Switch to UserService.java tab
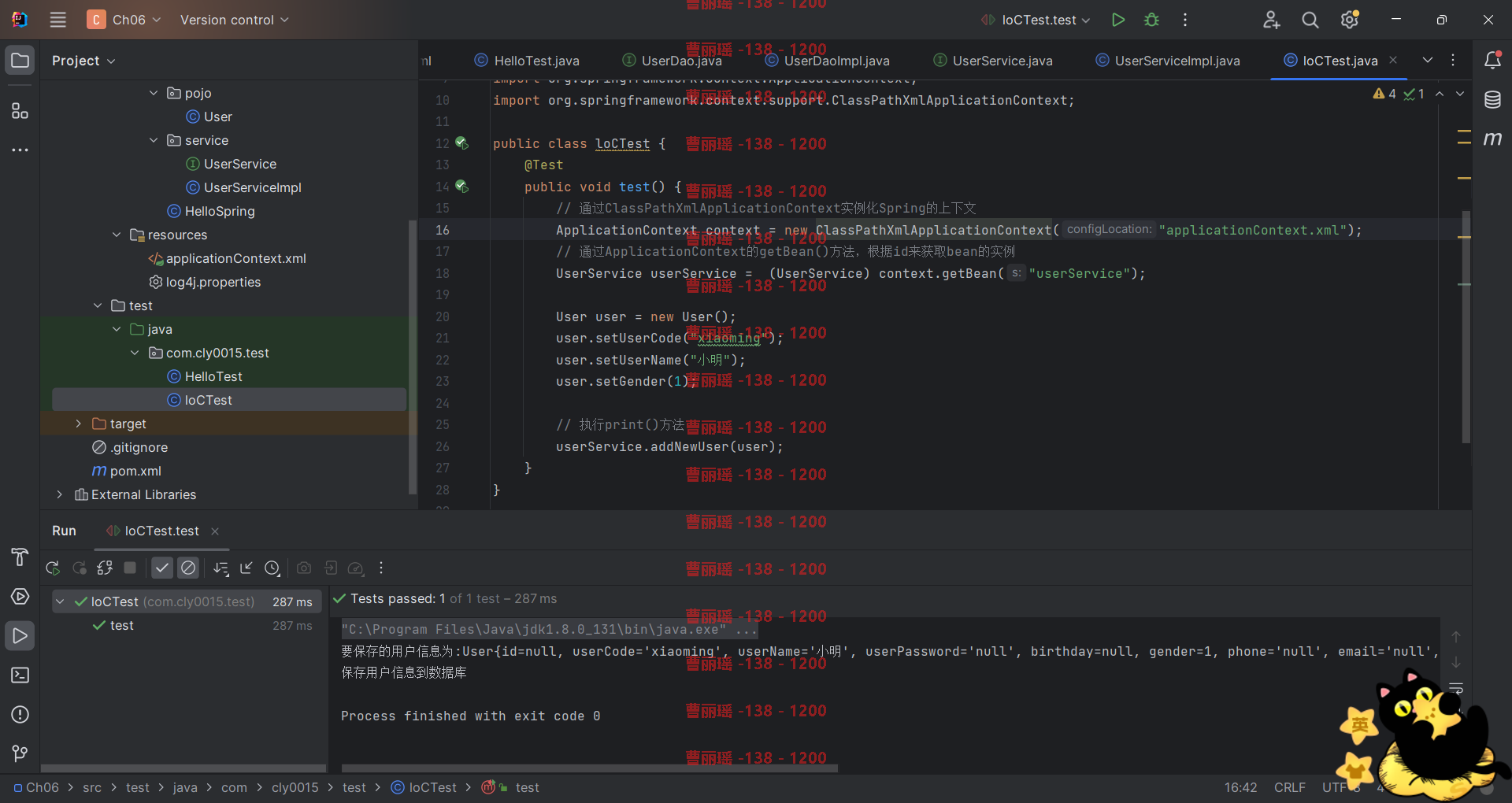This screenshot has height=803, width=1512. tap(992, 61)
